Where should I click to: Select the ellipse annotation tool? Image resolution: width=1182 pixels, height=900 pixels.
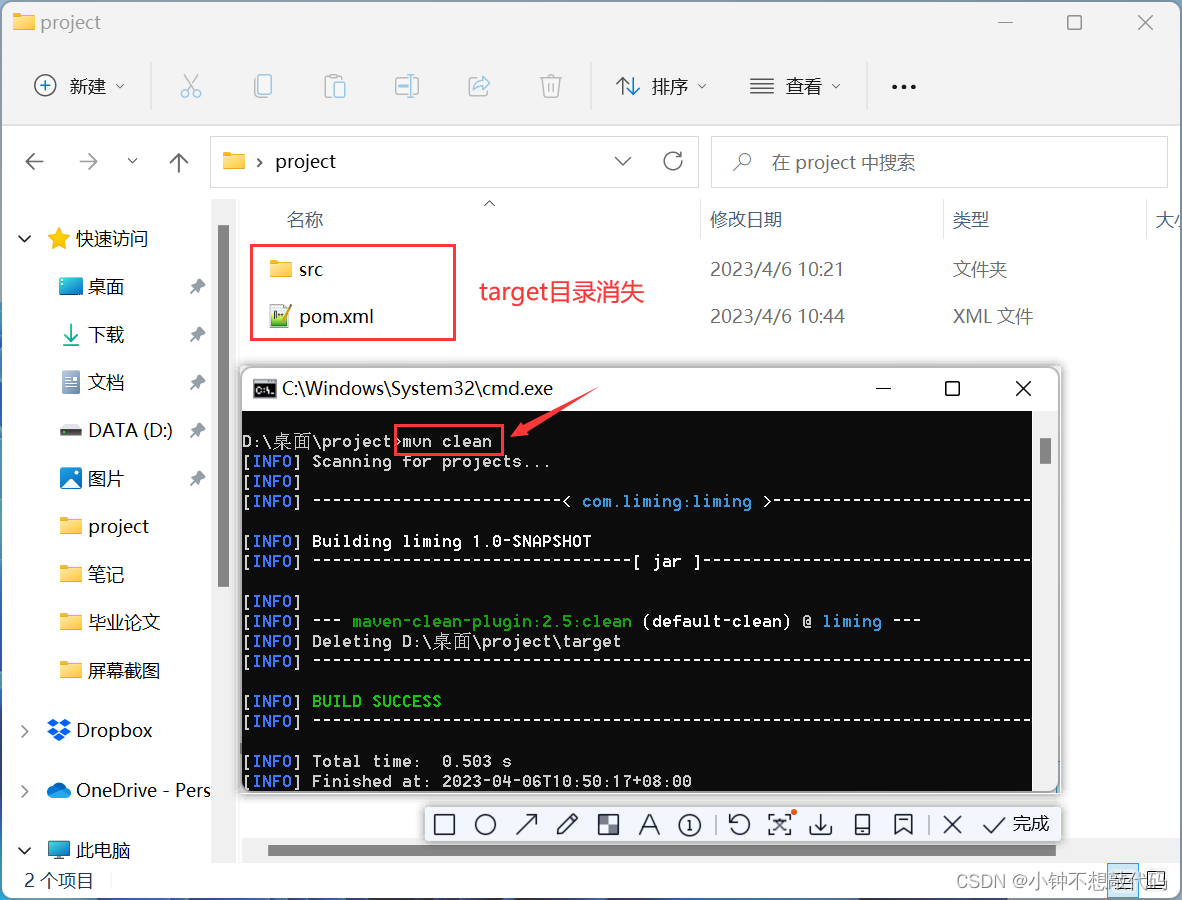click(485, 825)
